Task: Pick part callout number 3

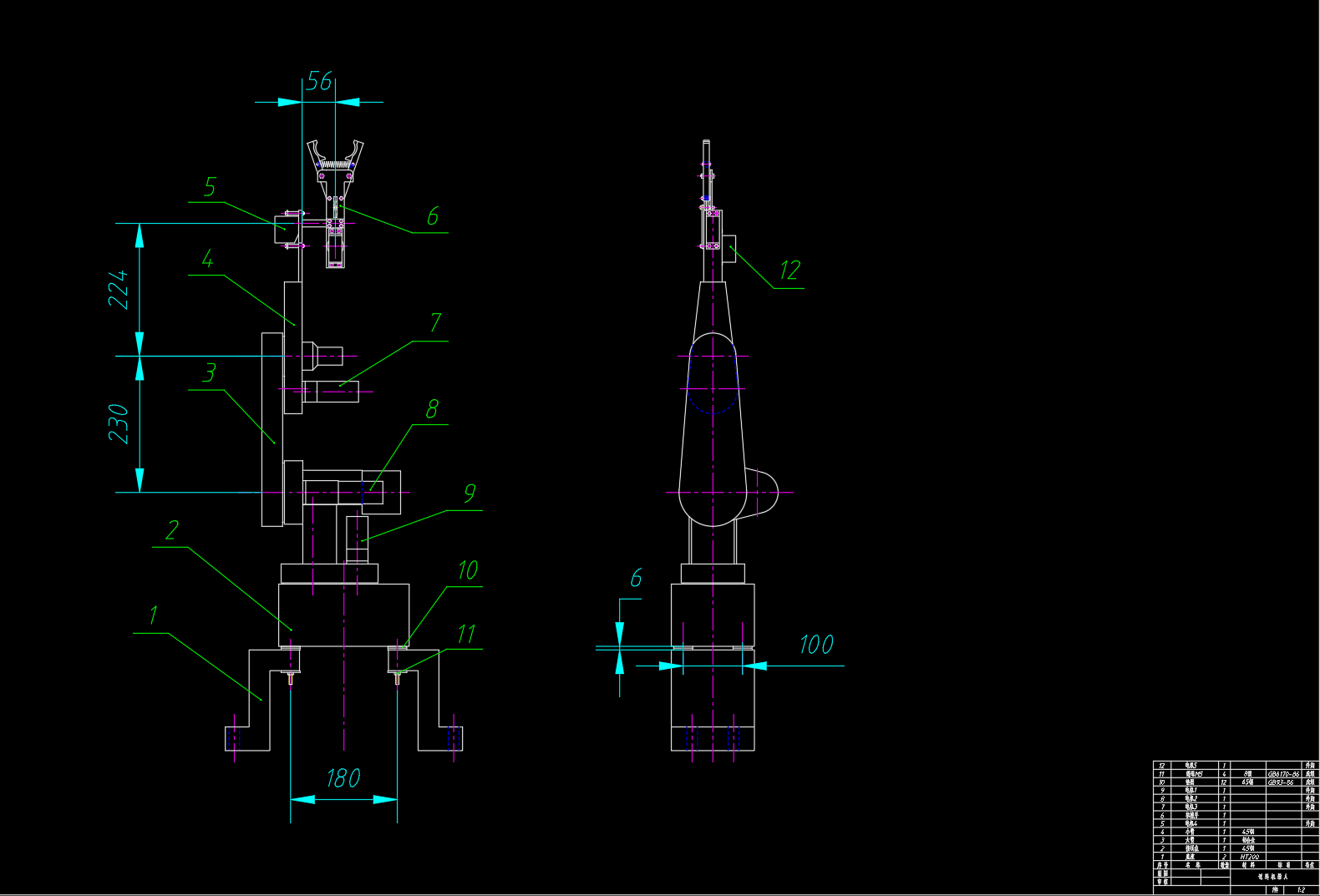Action: (x=209, y=372)
